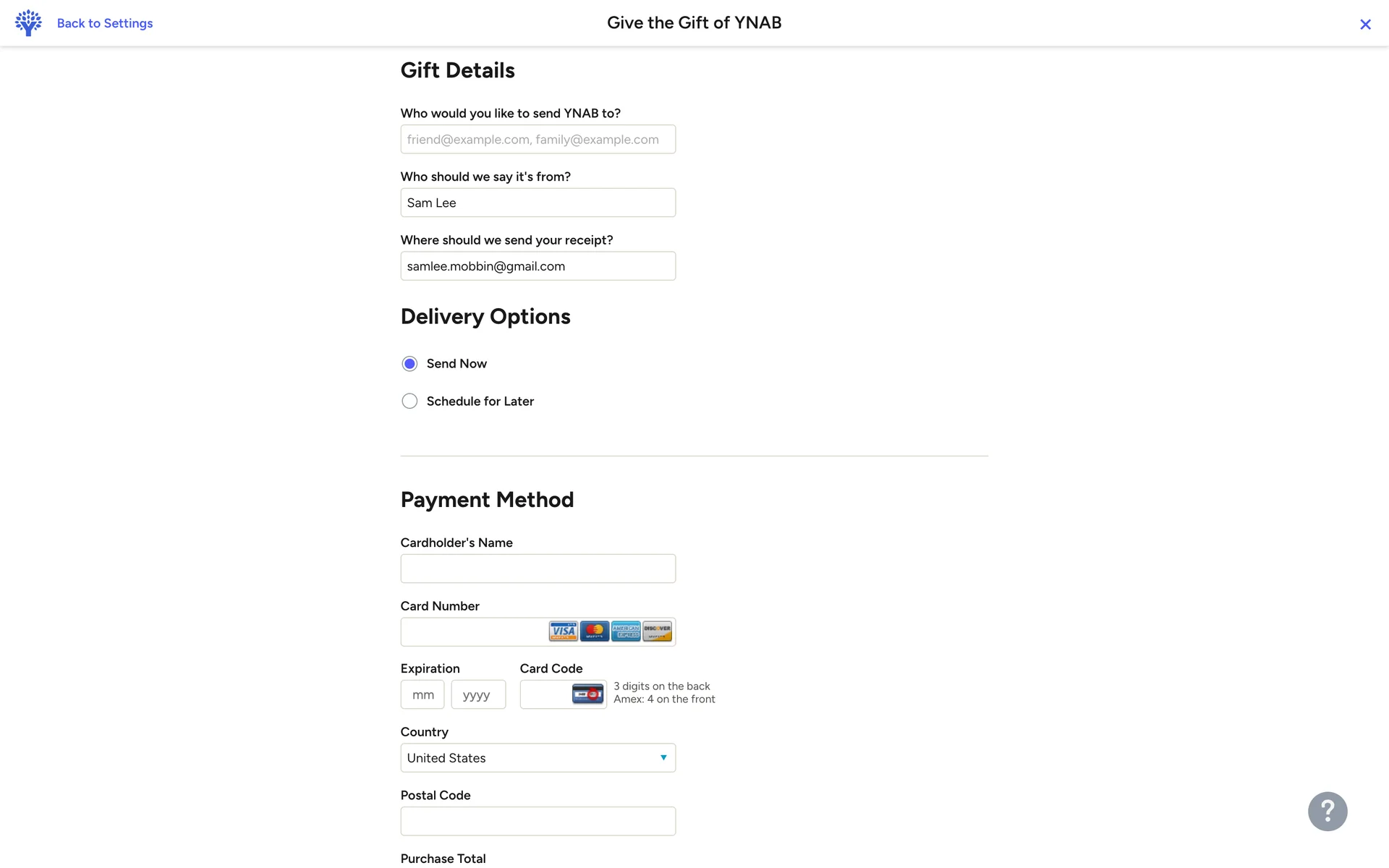
Task: Focus the Postal Code field
Action: 538,822
